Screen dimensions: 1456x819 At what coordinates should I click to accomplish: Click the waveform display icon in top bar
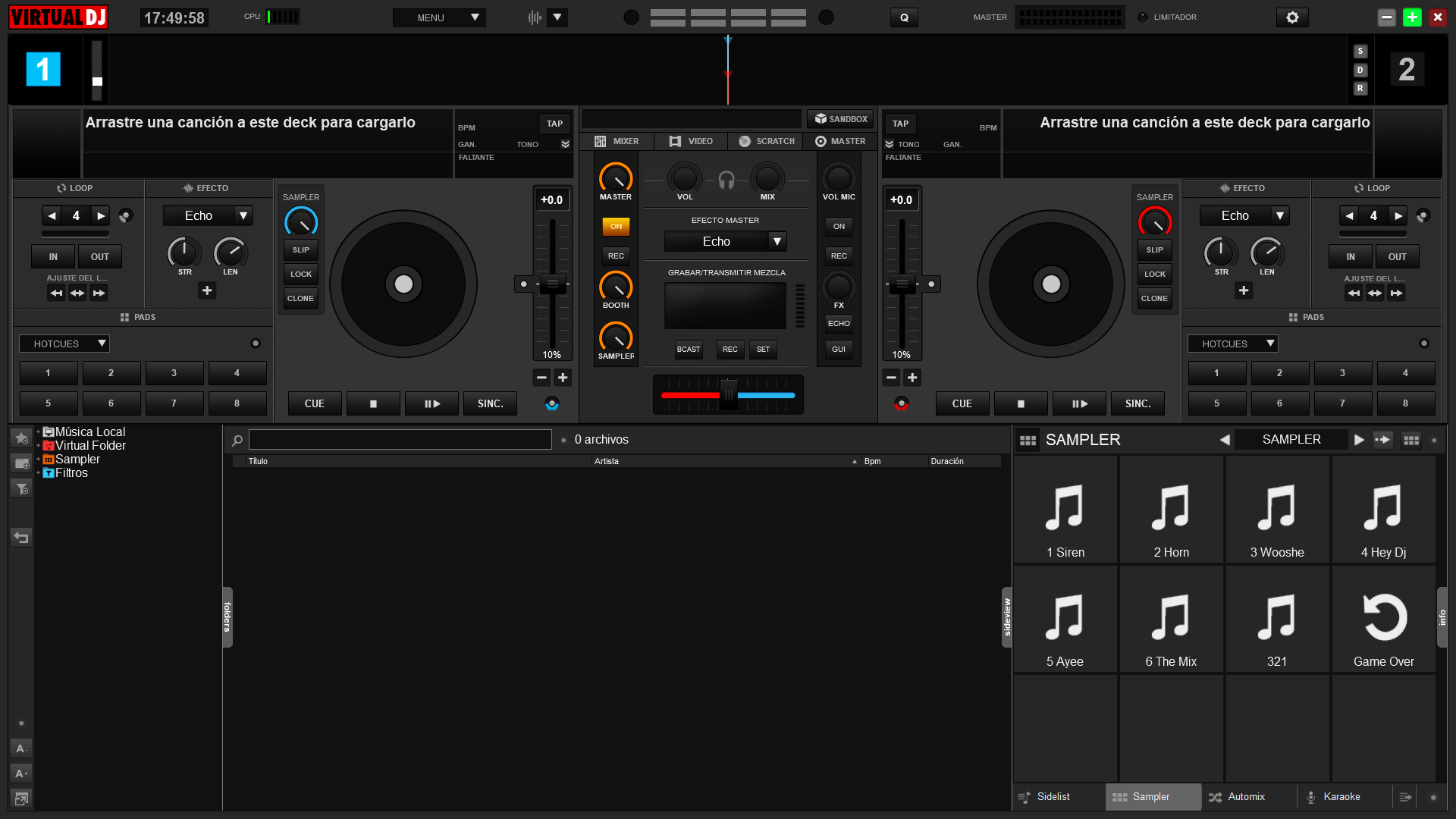(535, 17)
